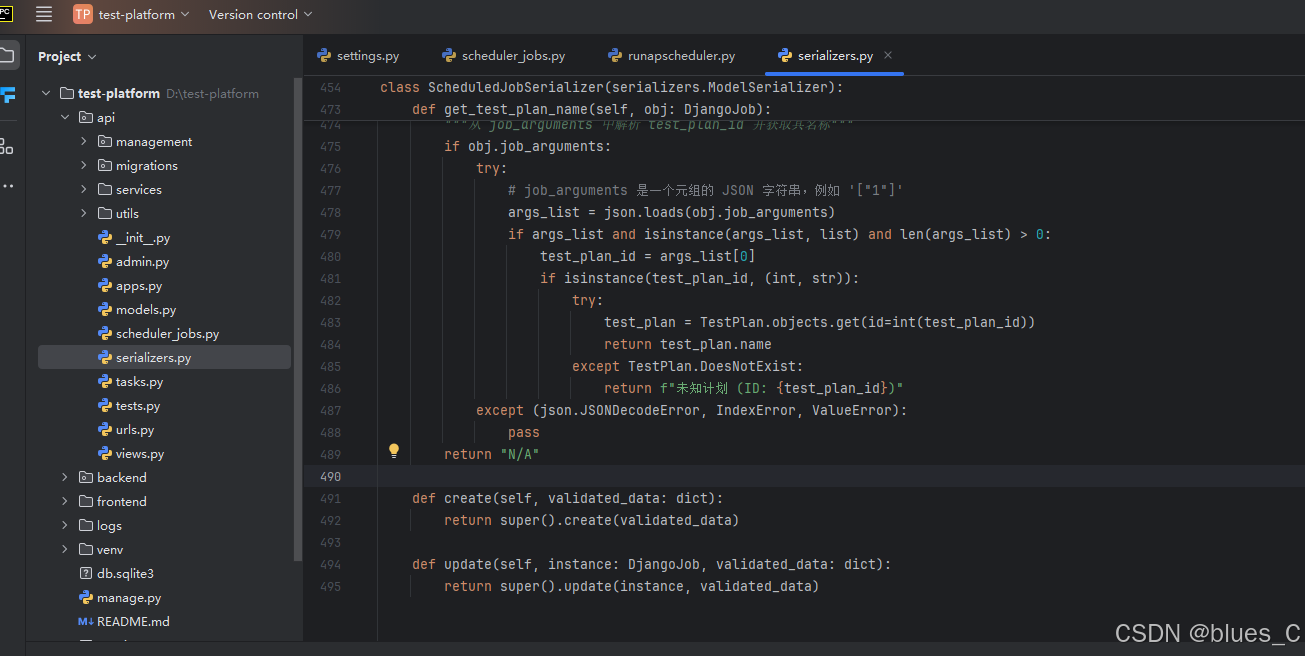Click the 'pass' statement on line 488
The image size is (1305, 656).
(524, 432)
